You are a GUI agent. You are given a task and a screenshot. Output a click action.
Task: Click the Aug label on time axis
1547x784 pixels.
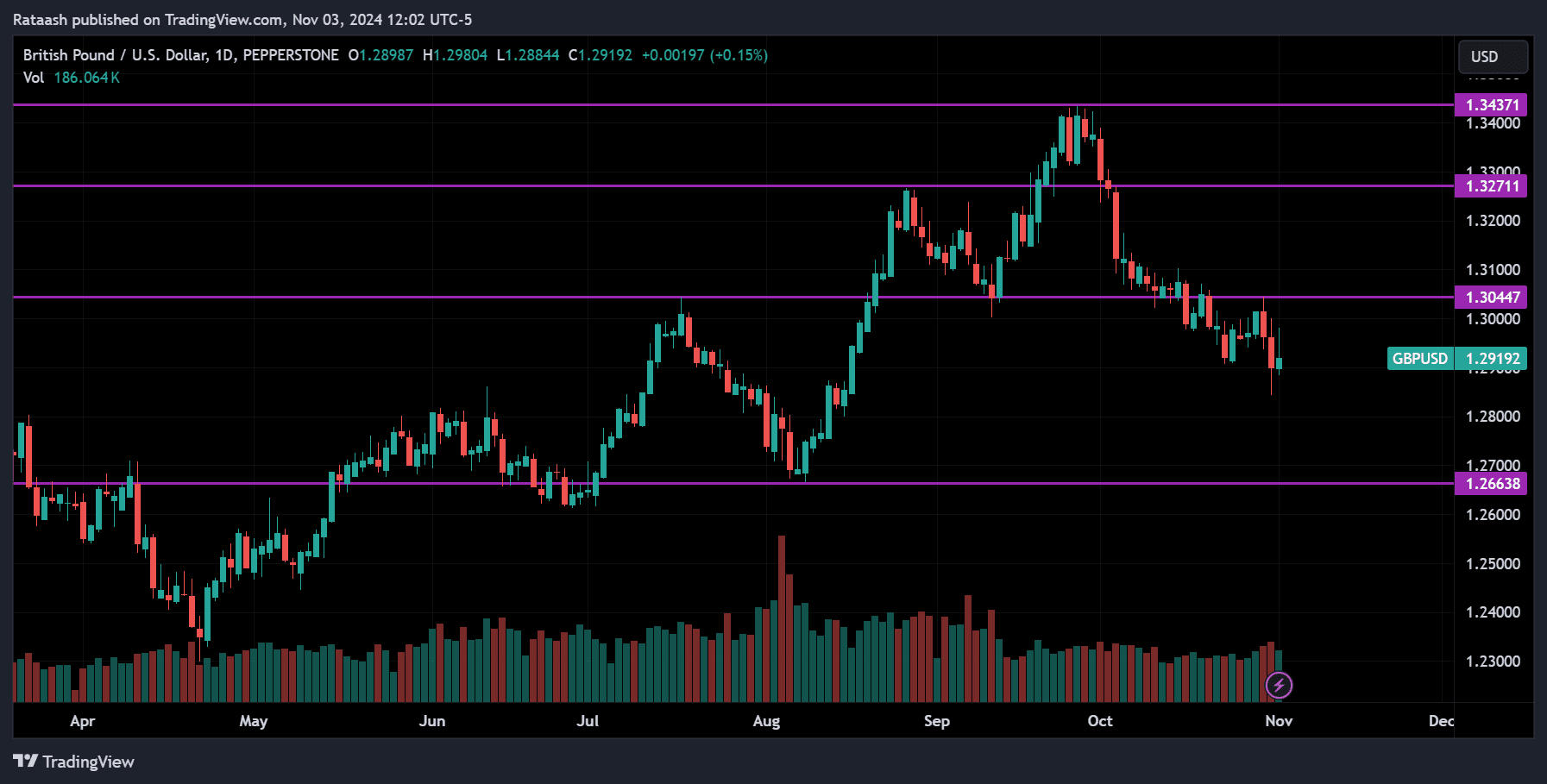pyautogui.click(x=766, y=721)
